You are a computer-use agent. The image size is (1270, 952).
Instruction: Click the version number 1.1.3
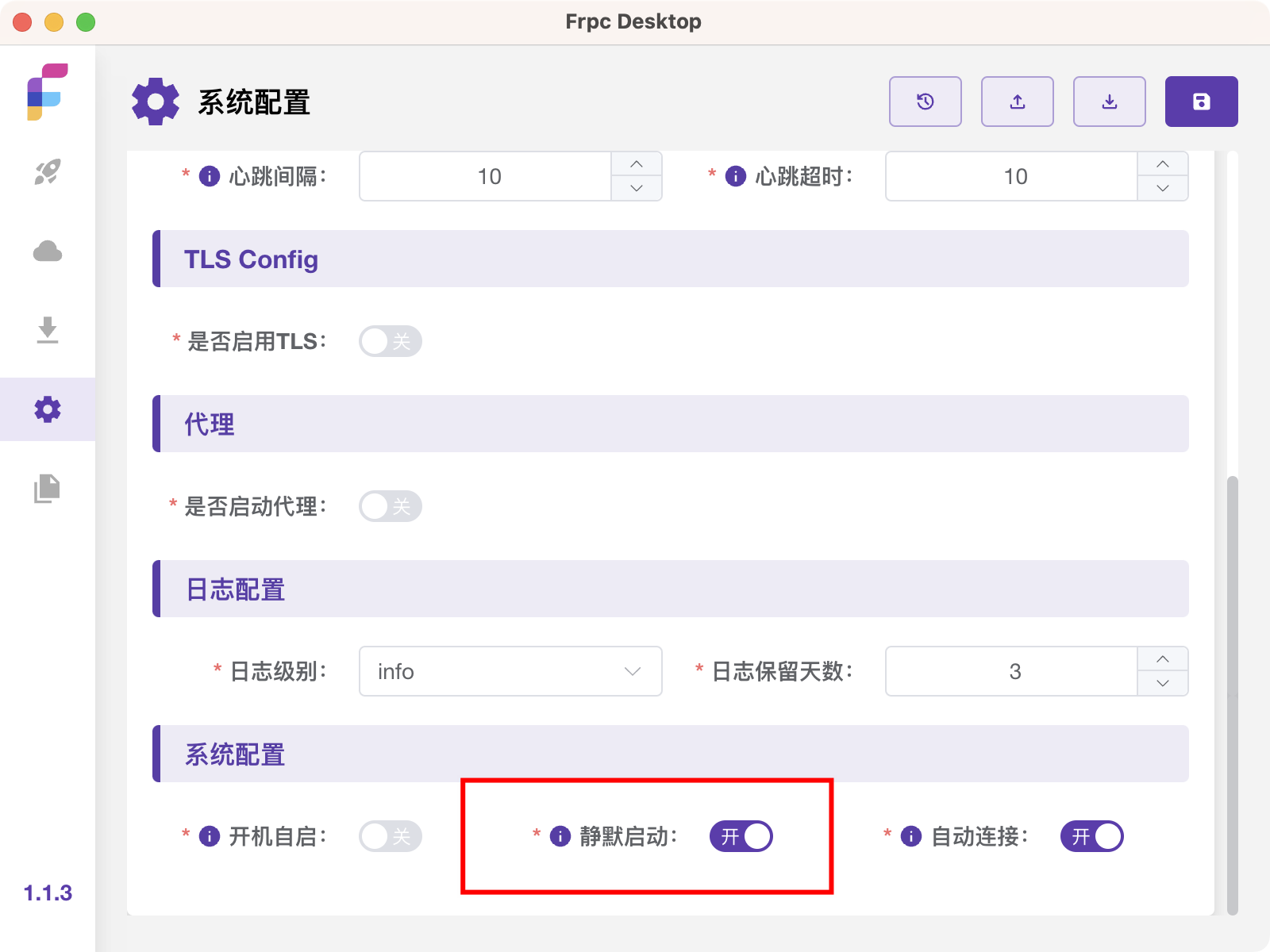click(x=48, y=893)
